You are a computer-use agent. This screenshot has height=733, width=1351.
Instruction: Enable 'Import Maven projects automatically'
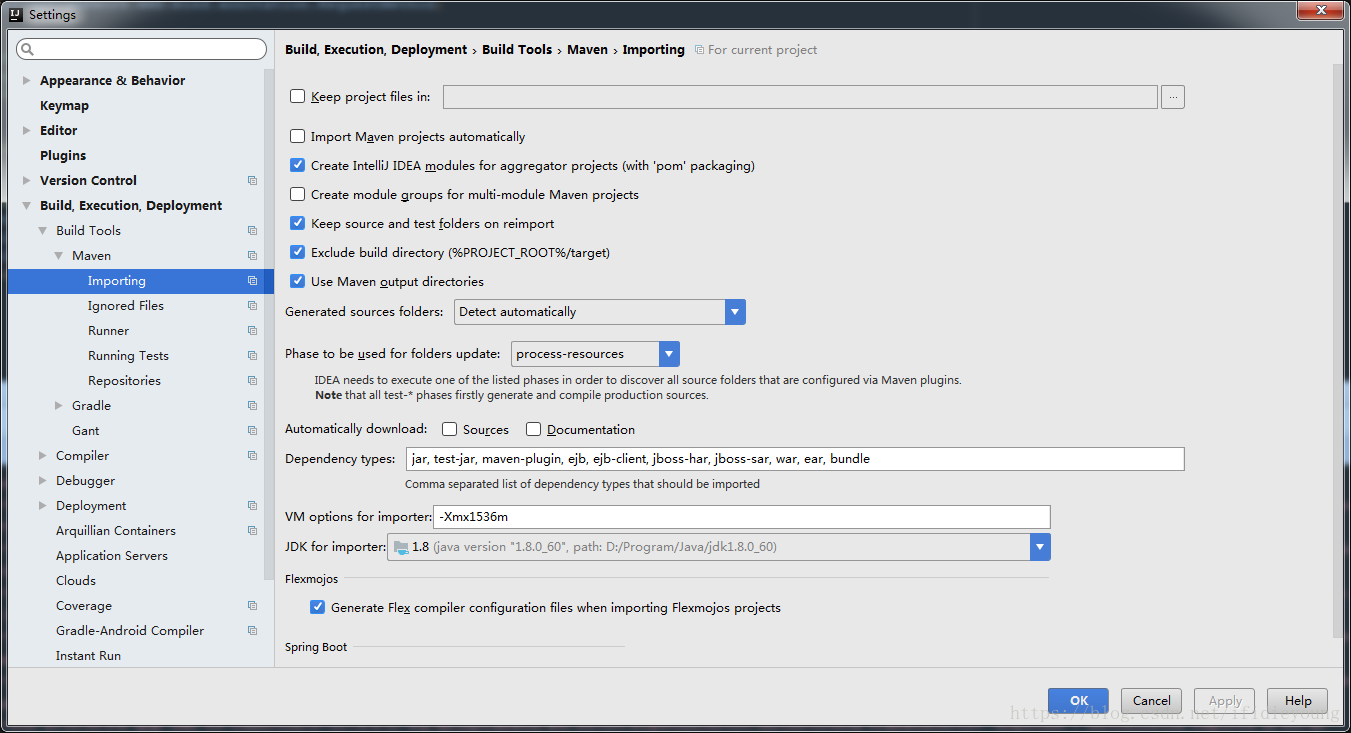point(297,136)
